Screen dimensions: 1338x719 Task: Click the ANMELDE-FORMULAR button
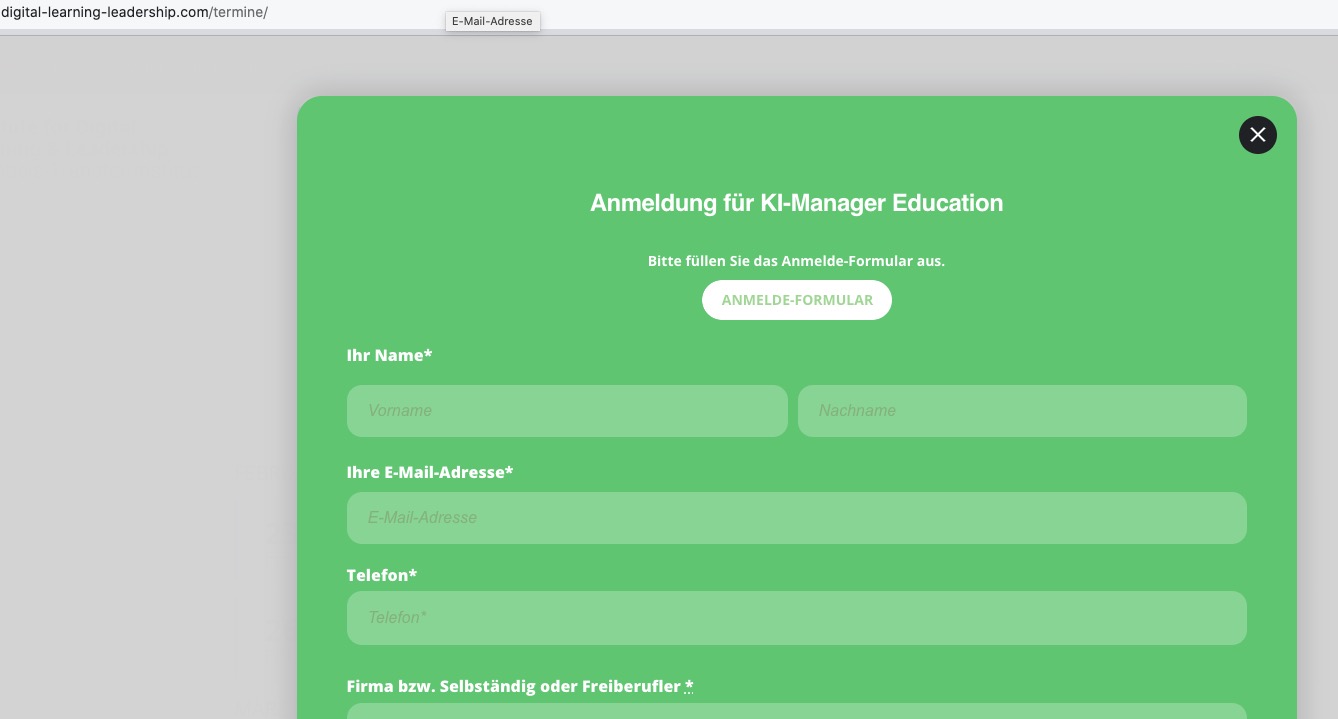click(x=797, y=300)
